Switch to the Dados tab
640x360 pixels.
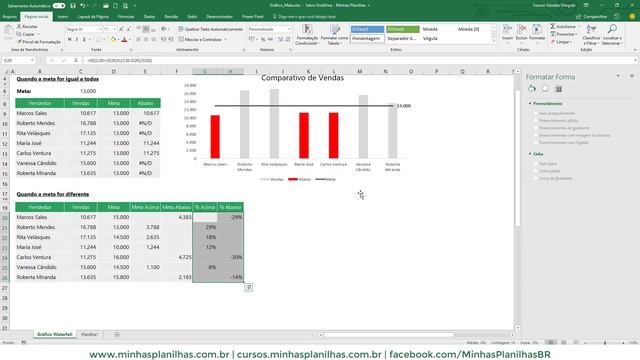click(x=149, y=16)
